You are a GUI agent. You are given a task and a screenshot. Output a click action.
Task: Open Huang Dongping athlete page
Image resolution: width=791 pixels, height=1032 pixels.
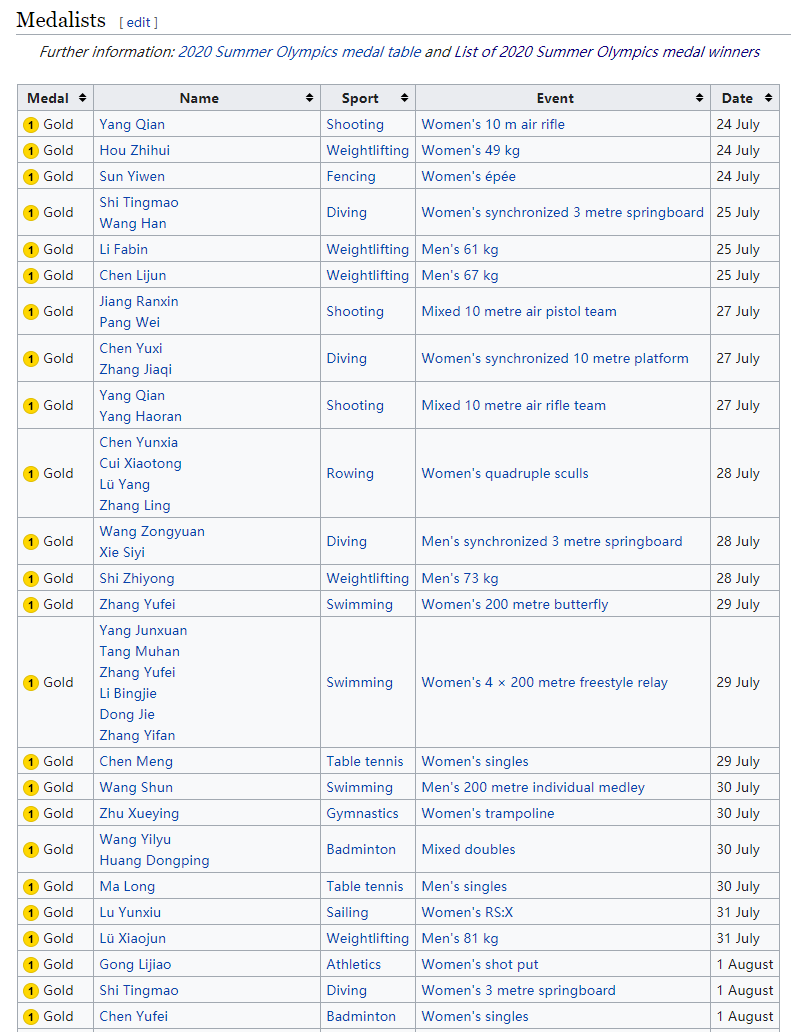point(155,861)
